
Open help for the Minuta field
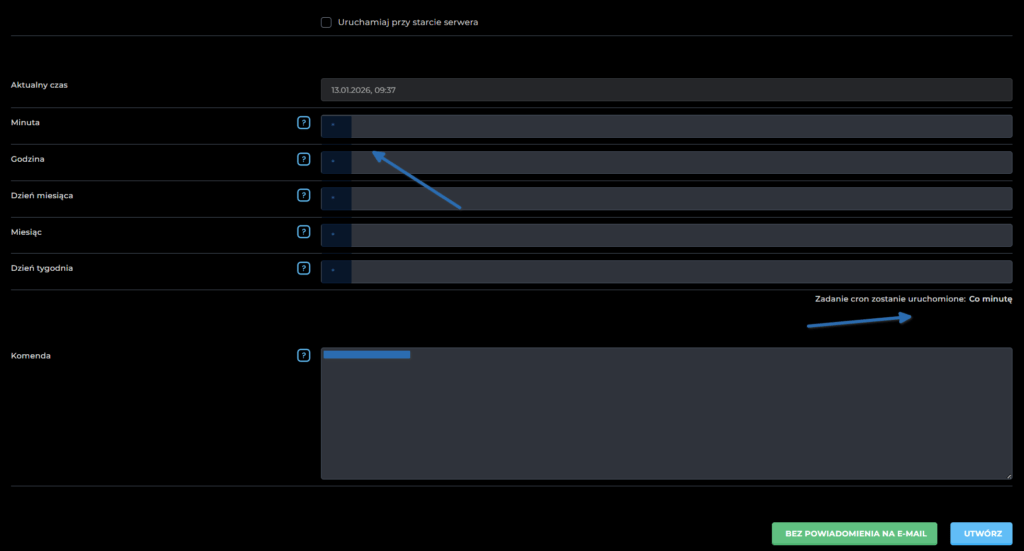coord(303,122)
